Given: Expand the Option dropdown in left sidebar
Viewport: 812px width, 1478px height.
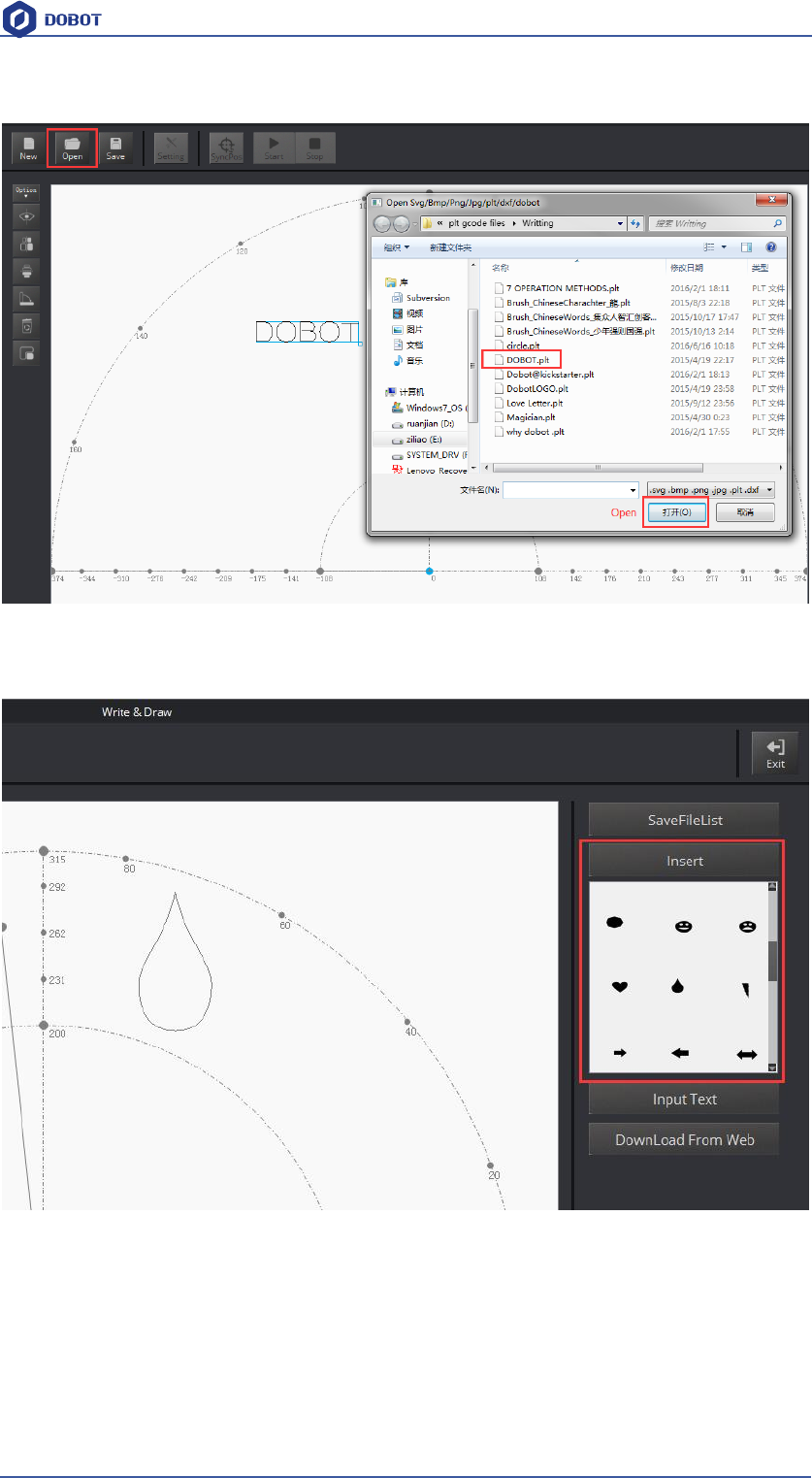Looking at the screenshot, I should [25, 193].
